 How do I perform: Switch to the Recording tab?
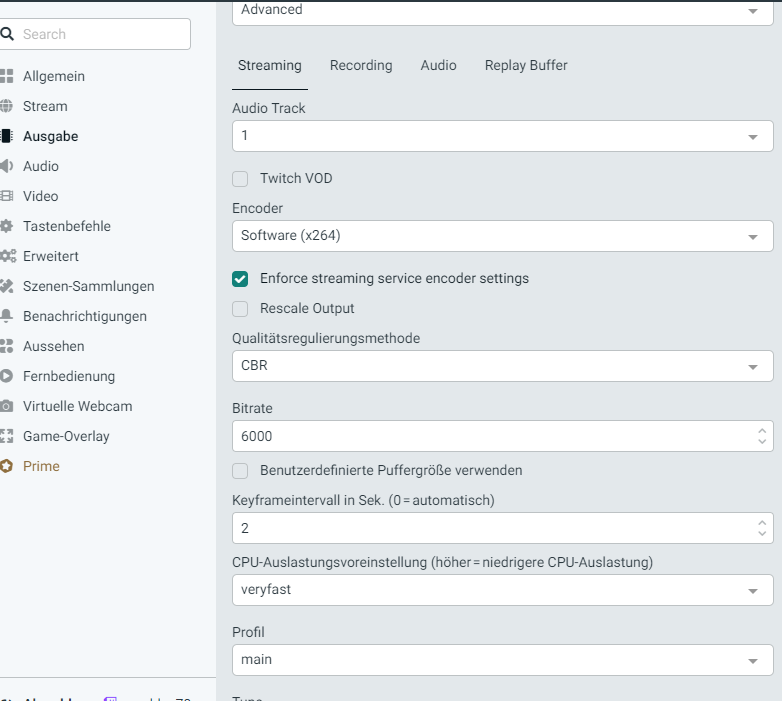coord(361,66)
